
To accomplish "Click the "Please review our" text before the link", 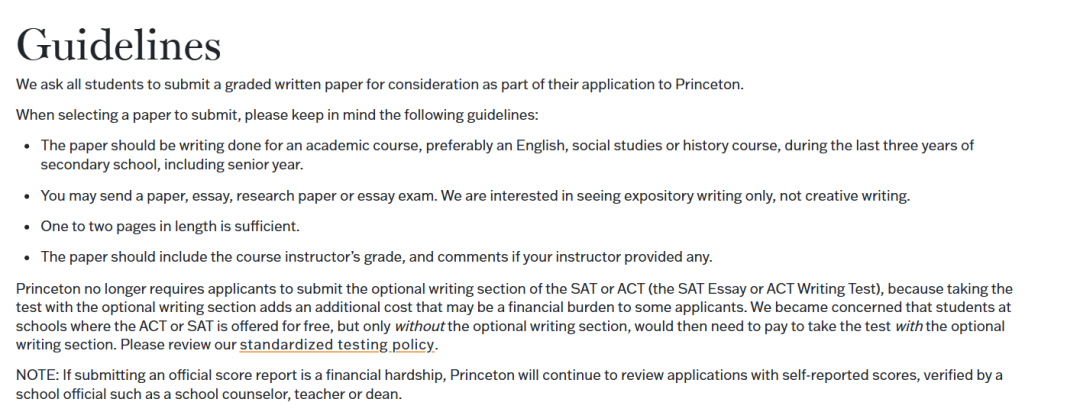I will [x=178, y=344].
